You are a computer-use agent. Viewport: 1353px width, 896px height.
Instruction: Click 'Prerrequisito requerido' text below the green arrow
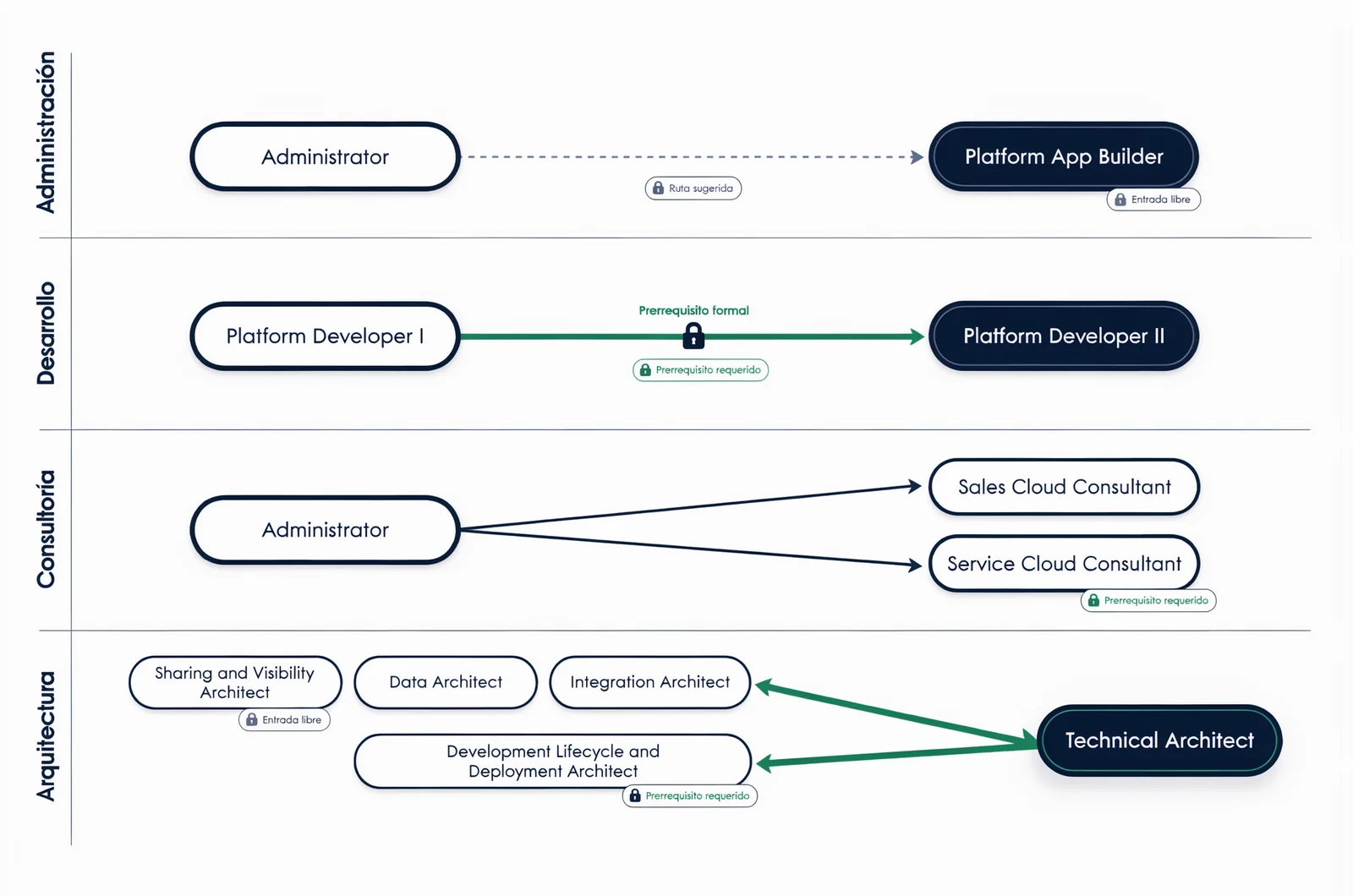tap(709, 370)
